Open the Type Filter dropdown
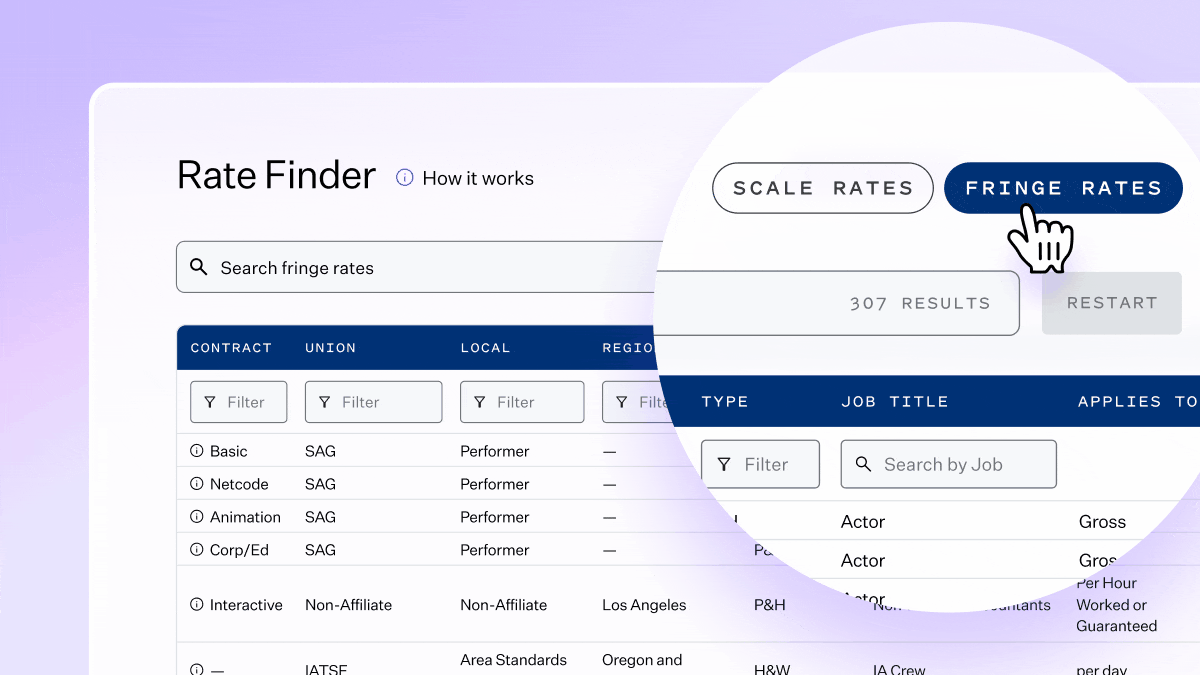The image size is (1200, 675). (x=760, y=463)
